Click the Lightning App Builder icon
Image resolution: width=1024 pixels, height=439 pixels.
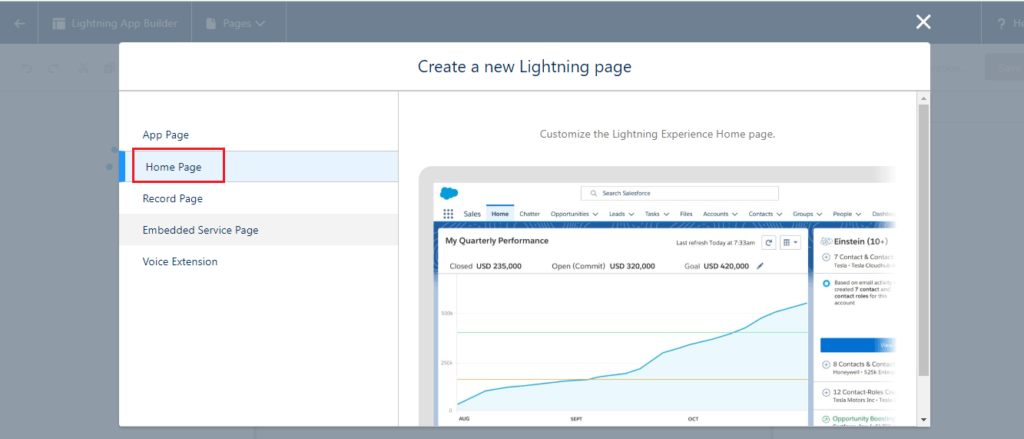[59, 22]
